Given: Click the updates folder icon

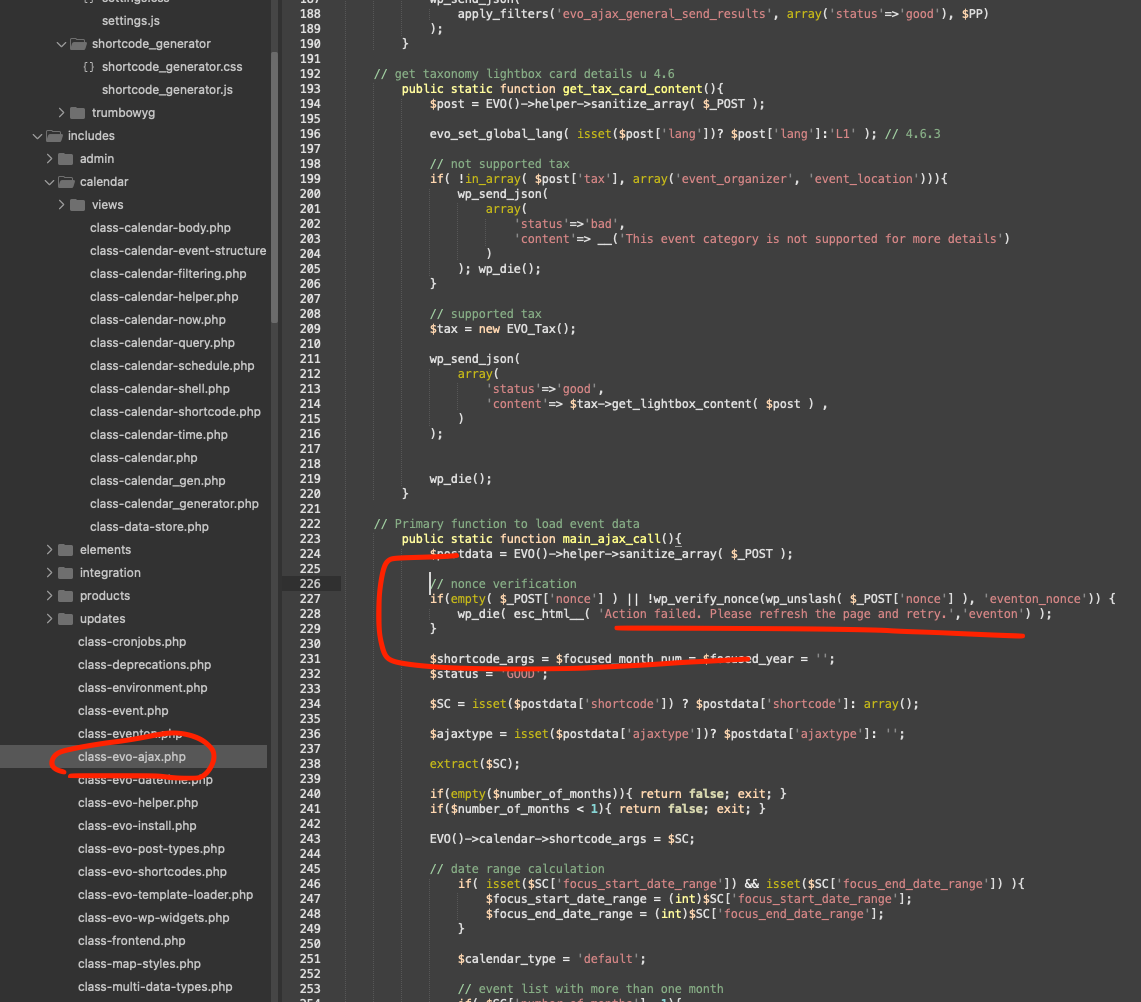Looking at the screenshot, I should (66, 619).
